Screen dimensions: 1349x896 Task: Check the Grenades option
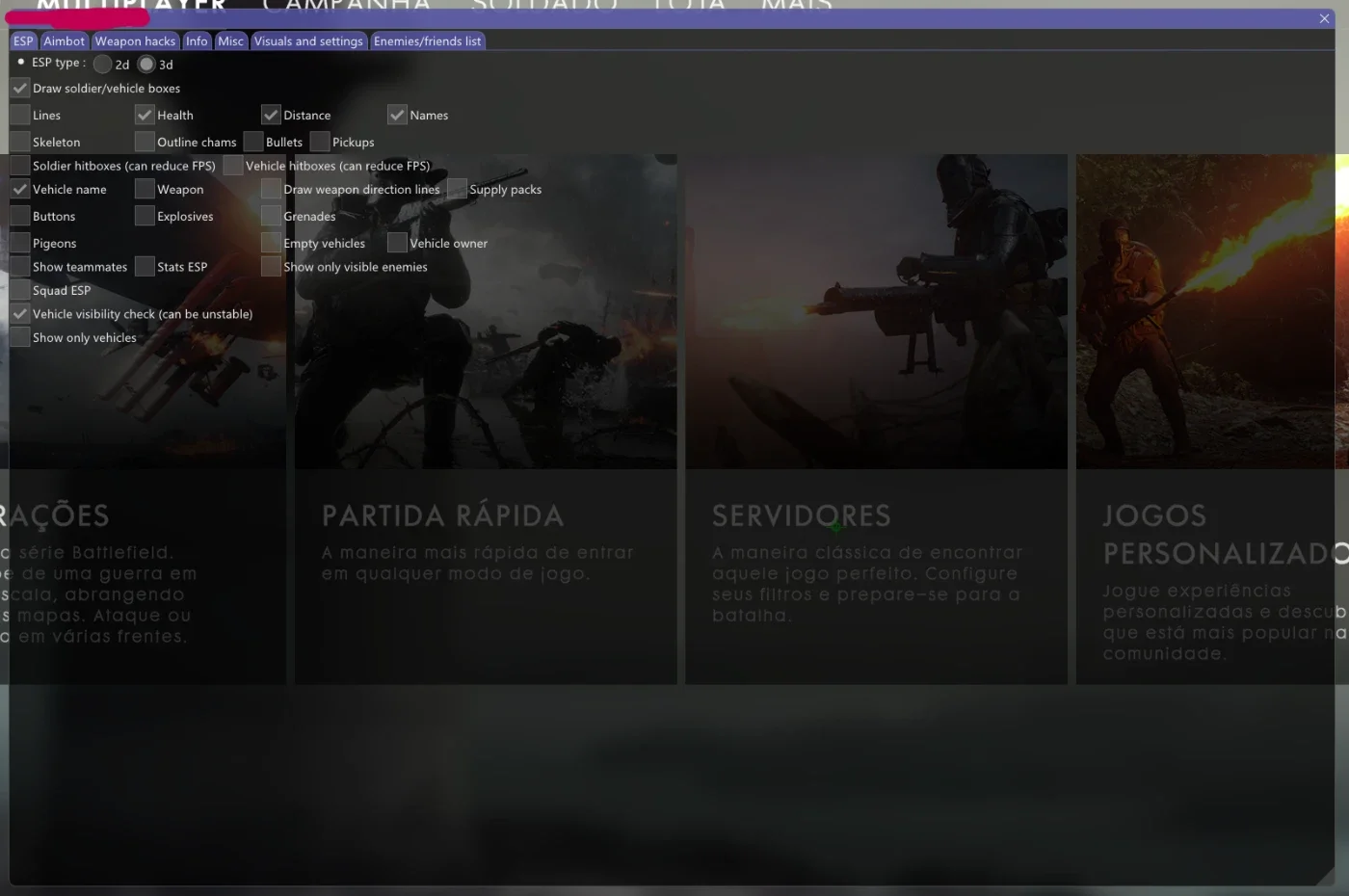click(x=271, y=216)
